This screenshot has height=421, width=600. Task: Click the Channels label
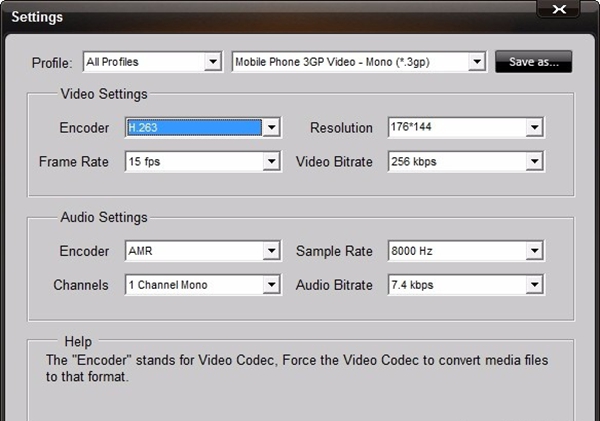point(81,285)
